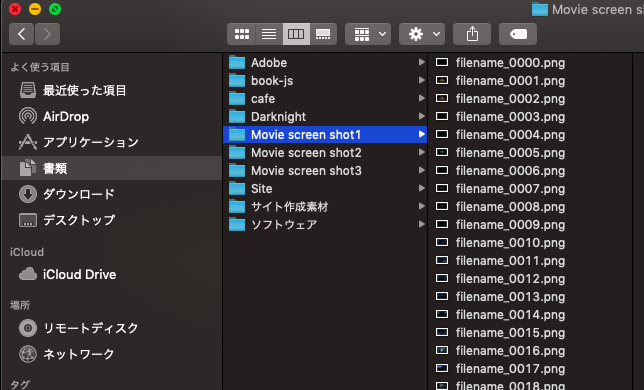
Task: Expand arrow beside Site folder
Action: coord(421,188)
